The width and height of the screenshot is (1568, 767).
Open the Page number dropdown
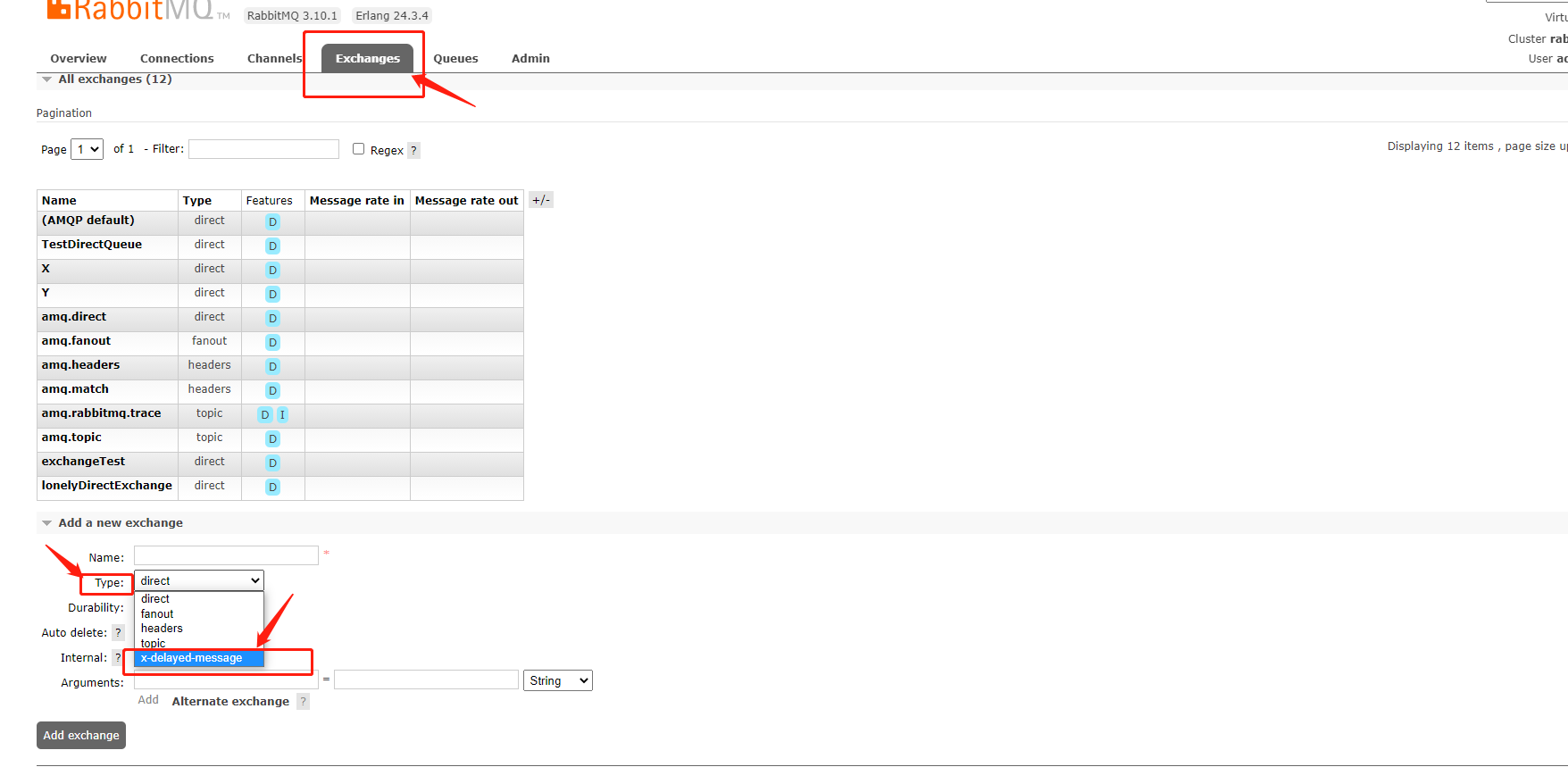pos(88,149)
